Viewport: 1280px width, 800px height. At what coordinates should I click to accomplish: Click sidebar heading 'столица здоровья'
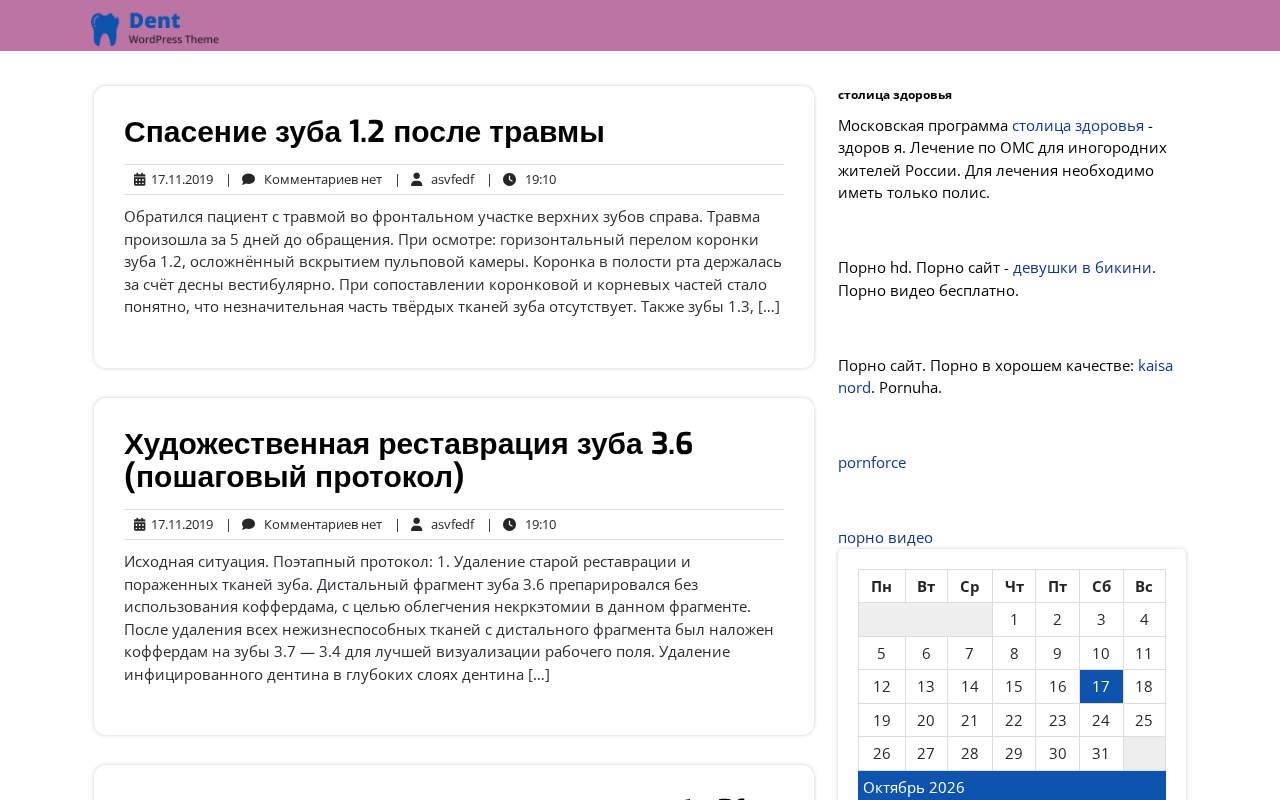[x=895, y=95]
